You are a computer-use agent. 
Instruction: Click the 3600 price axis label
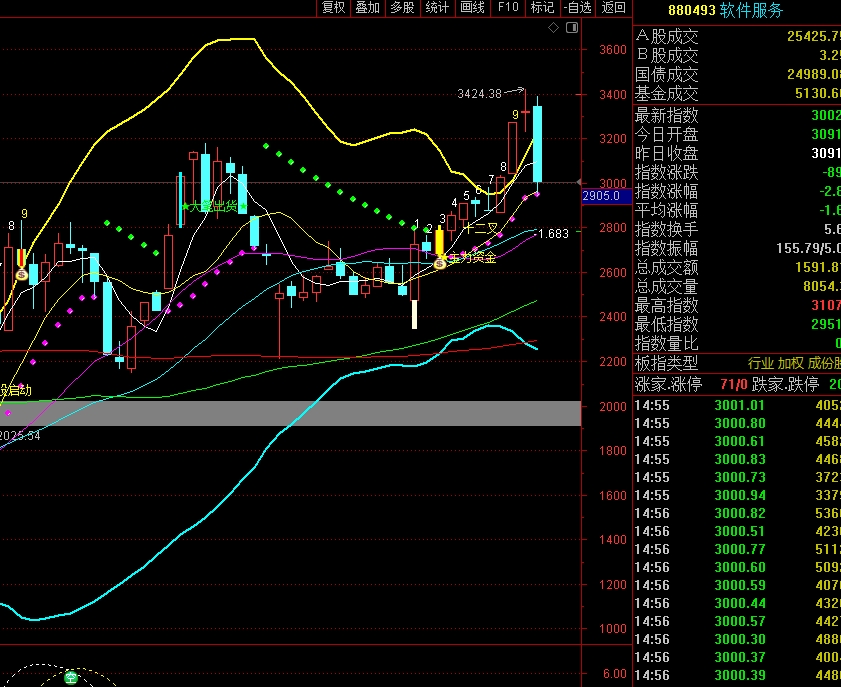[x=613, y=50]
